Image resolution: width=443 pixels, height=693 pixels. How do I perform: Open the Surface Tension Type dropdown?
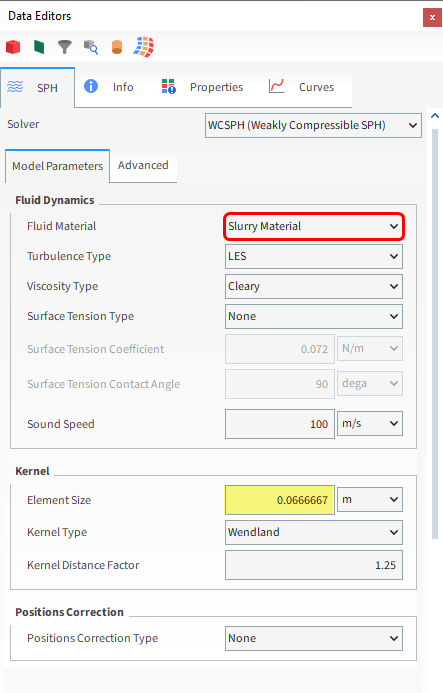(x=314, y=316)
